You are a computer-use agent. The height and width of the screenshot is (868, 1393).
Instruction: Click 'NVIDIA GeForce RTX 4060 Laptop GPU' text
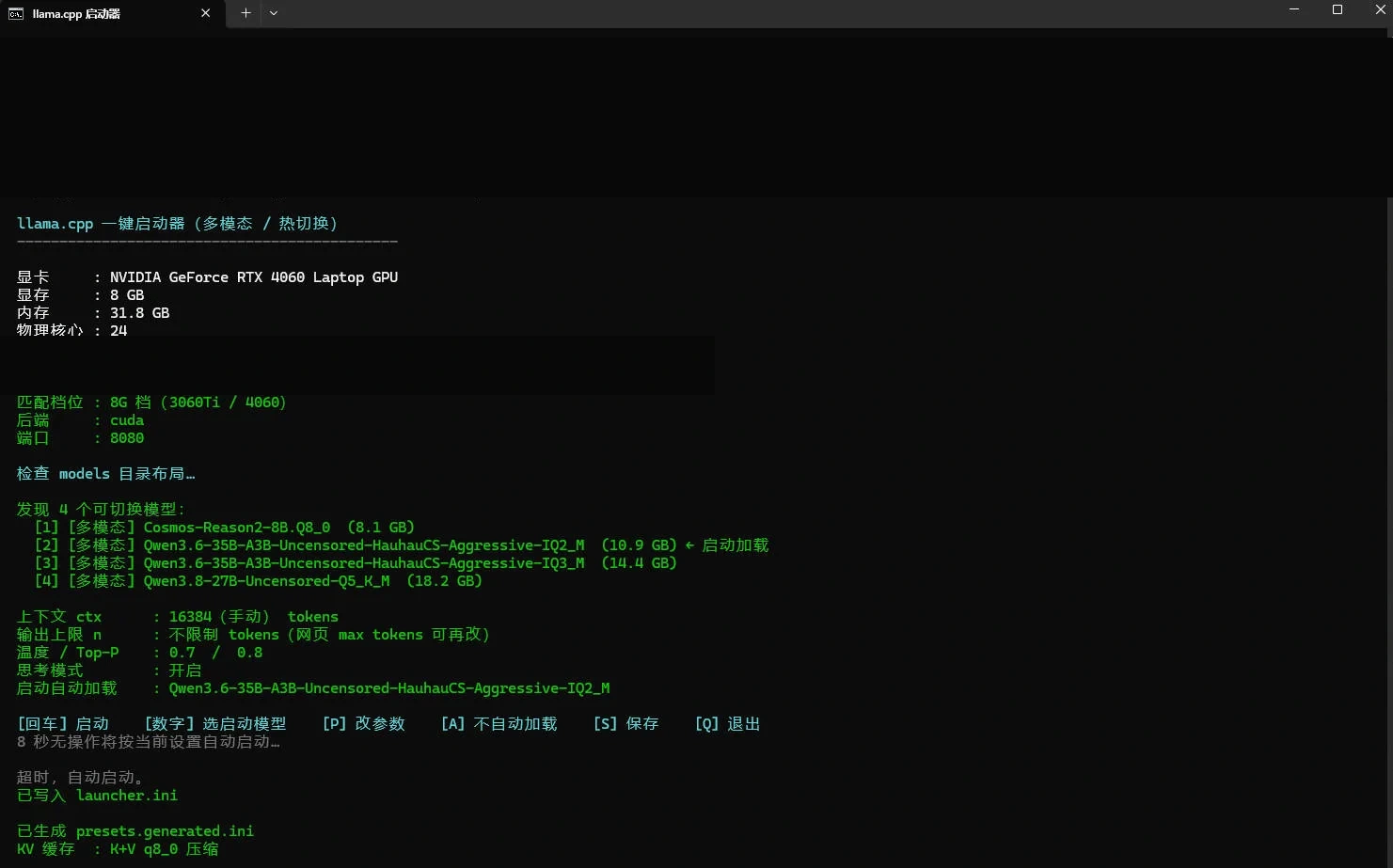(254, 277)
